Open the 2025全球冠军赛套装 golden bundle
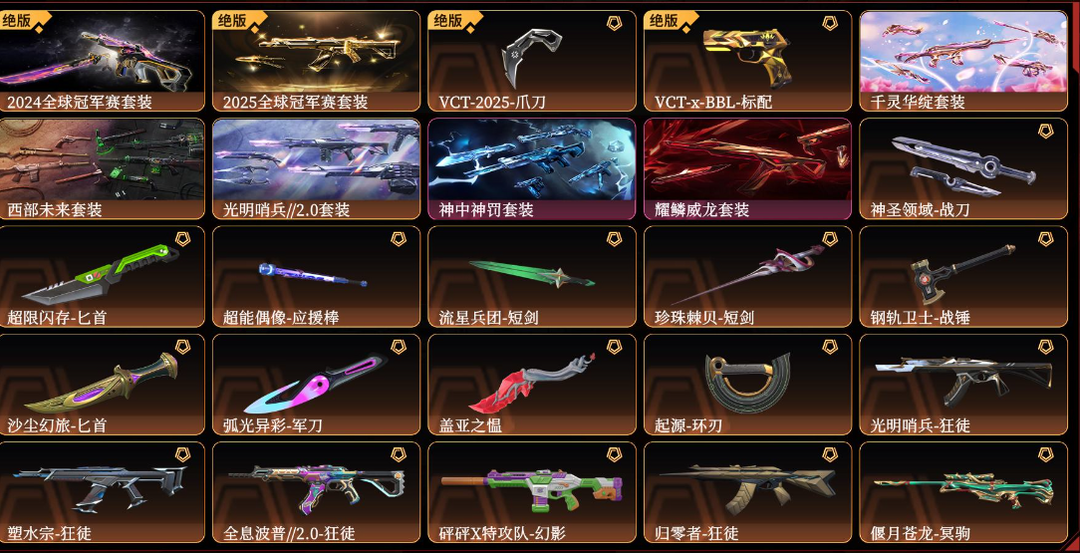 [316, 61]
